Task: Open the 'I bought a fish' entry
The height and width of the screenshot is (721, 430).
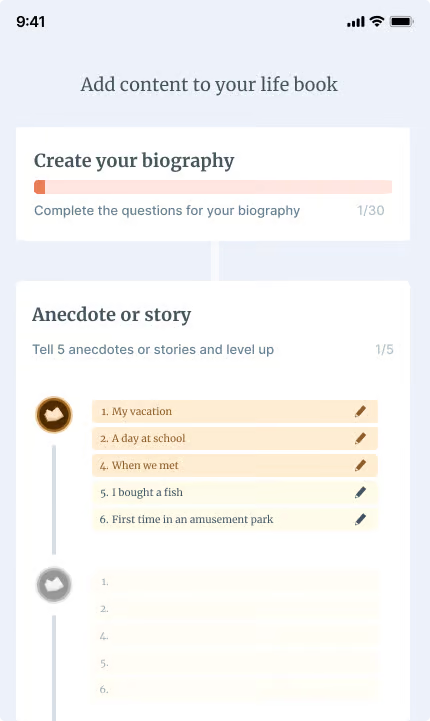Action: (235, 492)
